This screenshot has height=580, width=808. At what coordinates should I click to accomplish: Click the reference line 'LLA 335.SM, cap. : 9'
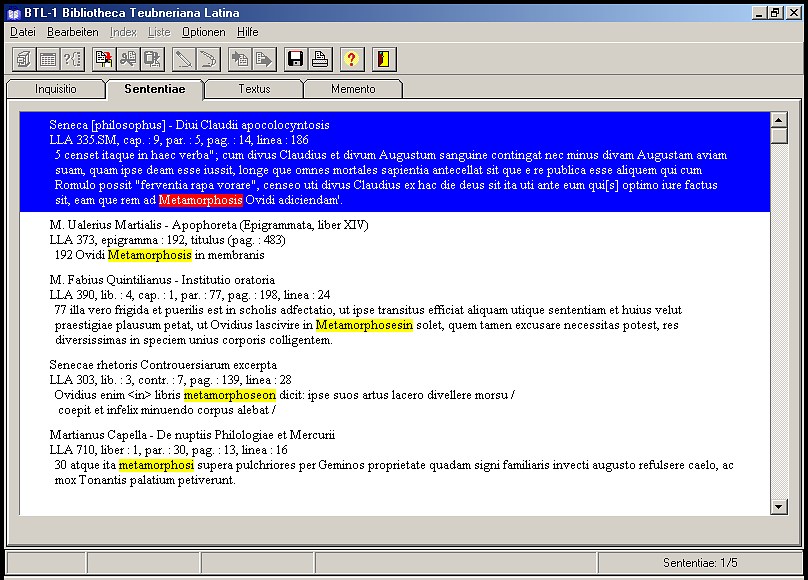[179, 140]
